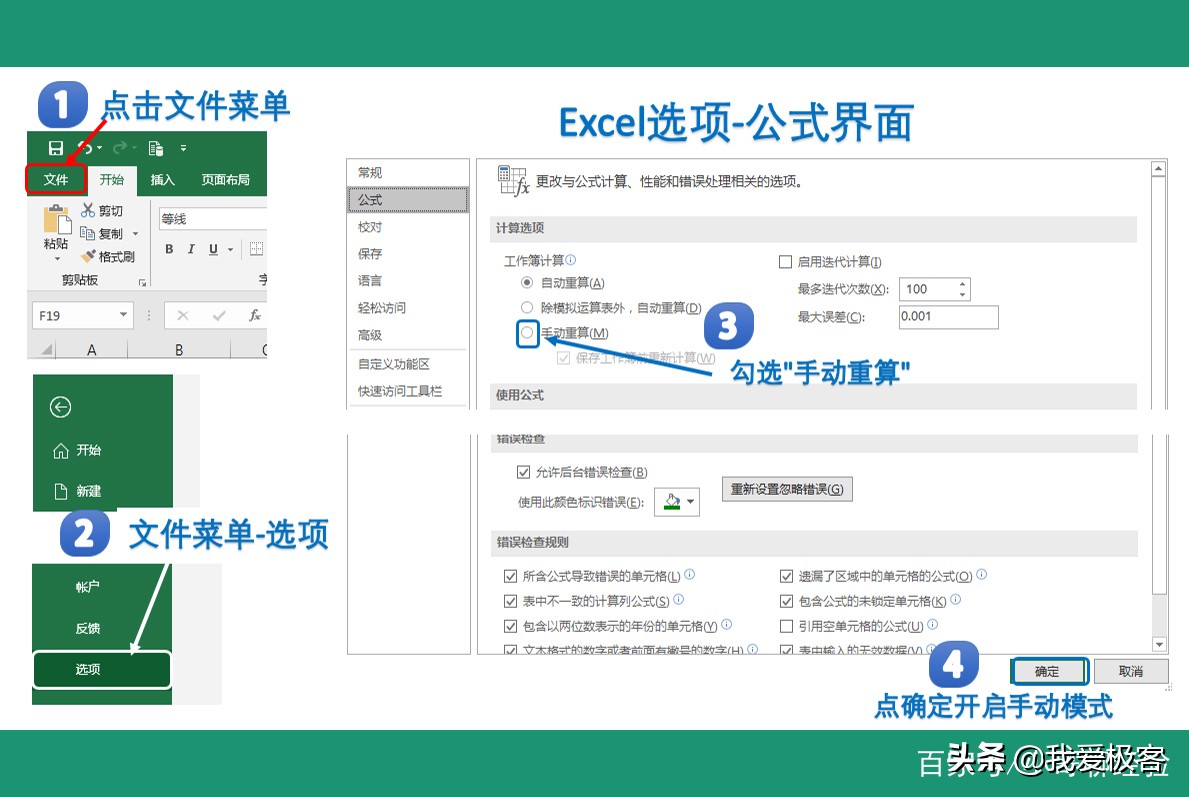Viewport: 1189px width, 797px height.
Task: Select column B header
Action: pyautogui.click(x=179, y=350)
